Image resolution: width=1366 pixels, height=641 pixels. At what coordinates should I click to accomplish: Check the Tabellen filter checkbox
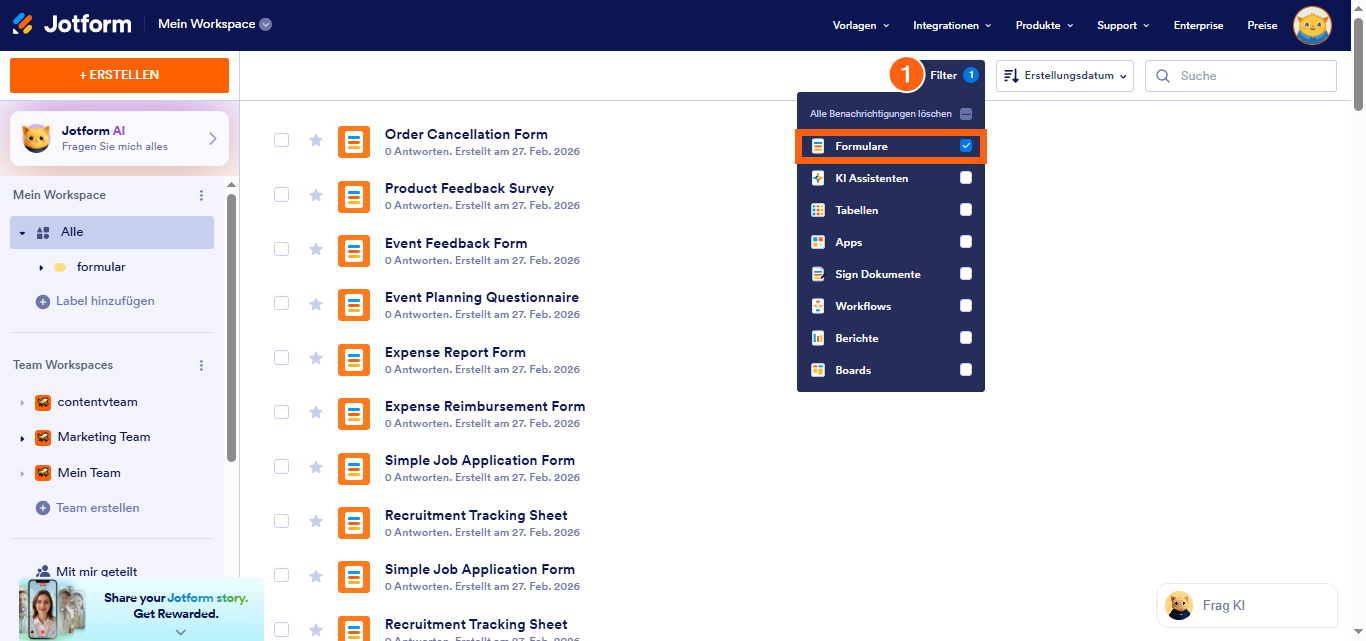pos(966,210)
